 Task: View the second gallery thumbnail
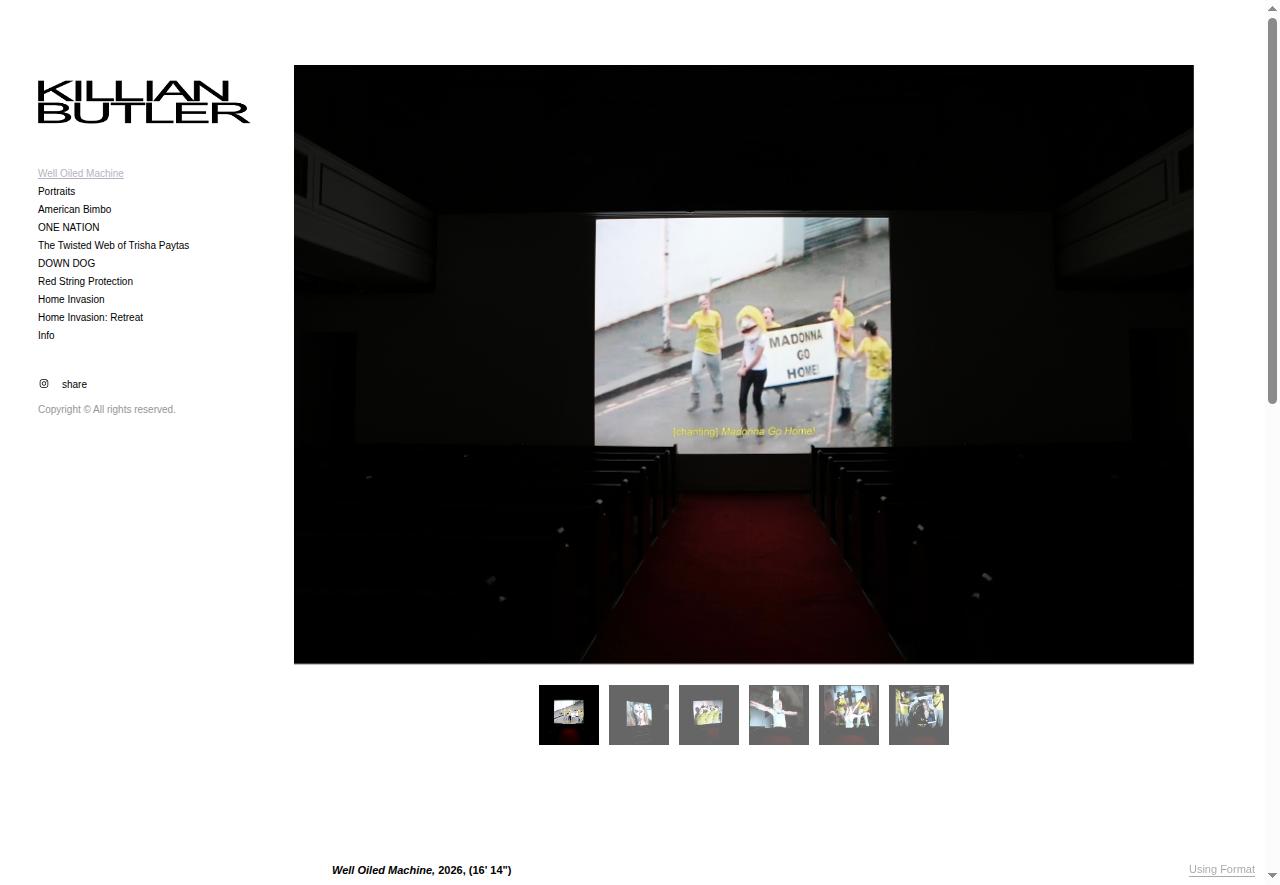pos(639,715)
